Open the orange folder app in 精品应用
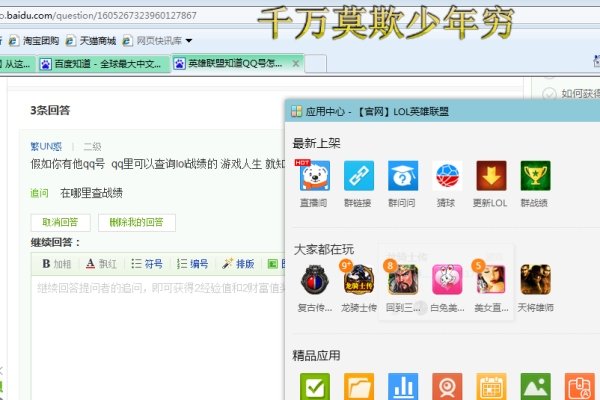 (359, 387)
